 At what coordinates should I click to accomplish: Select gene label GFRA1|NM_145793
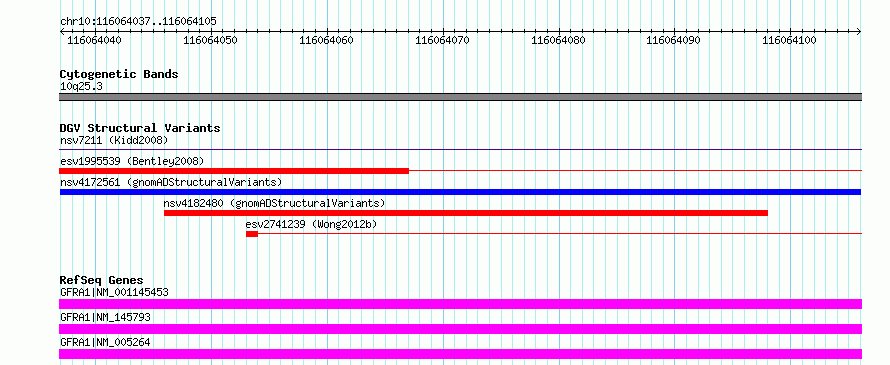click(105, 317)
